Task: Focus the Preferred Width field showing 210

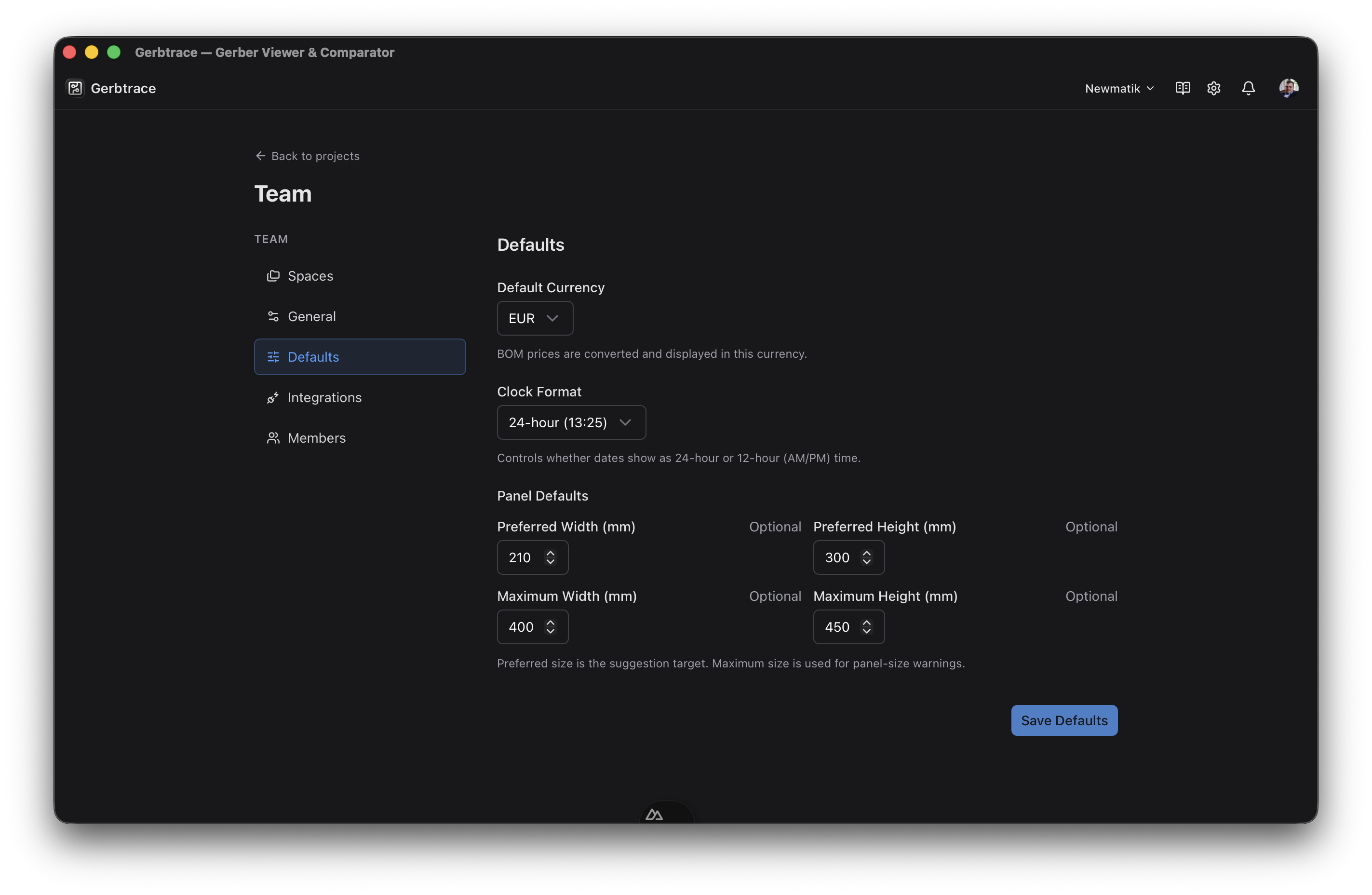Action: pyautogui.click(x=533, y=557)
